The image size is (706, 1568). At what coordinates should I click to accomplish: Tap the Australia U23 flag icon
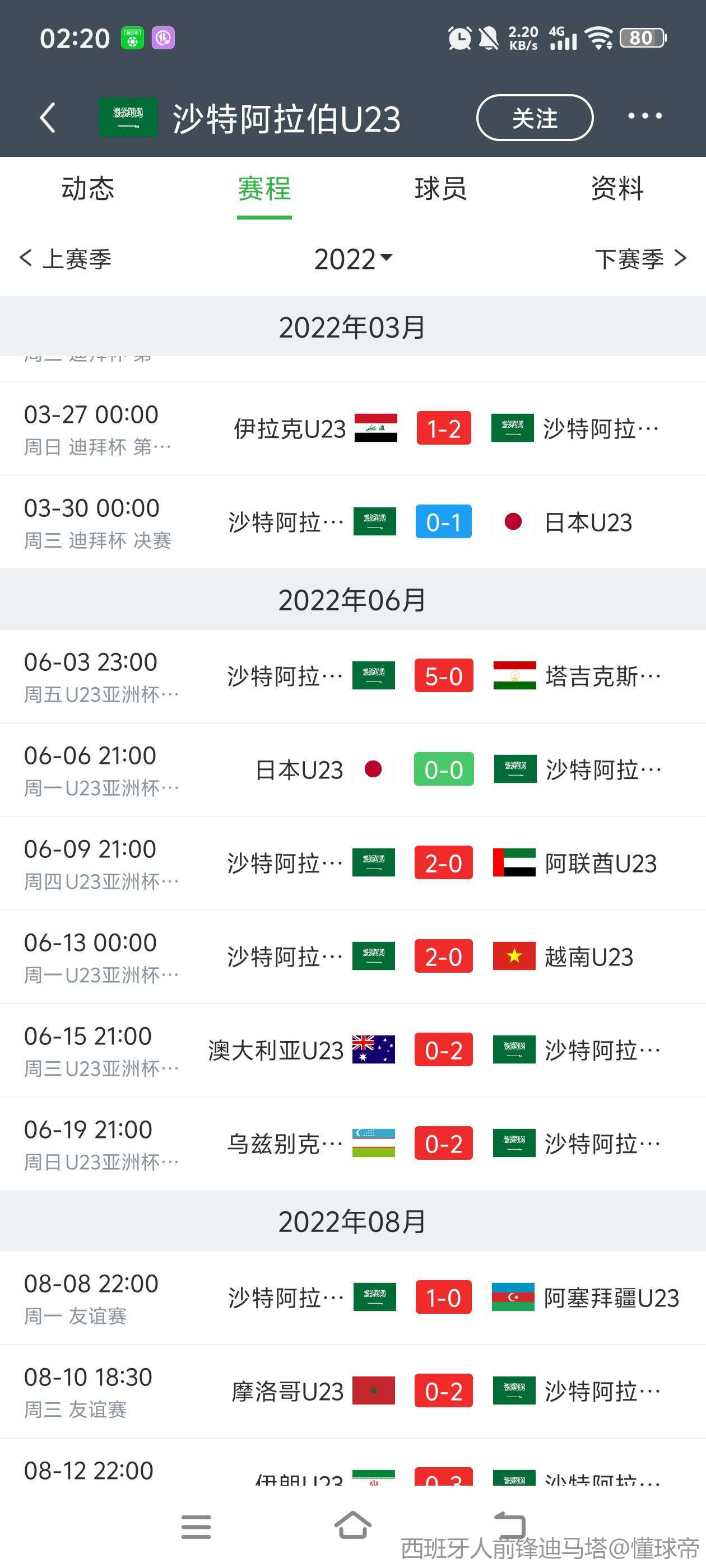click(x=373, y=1049)
